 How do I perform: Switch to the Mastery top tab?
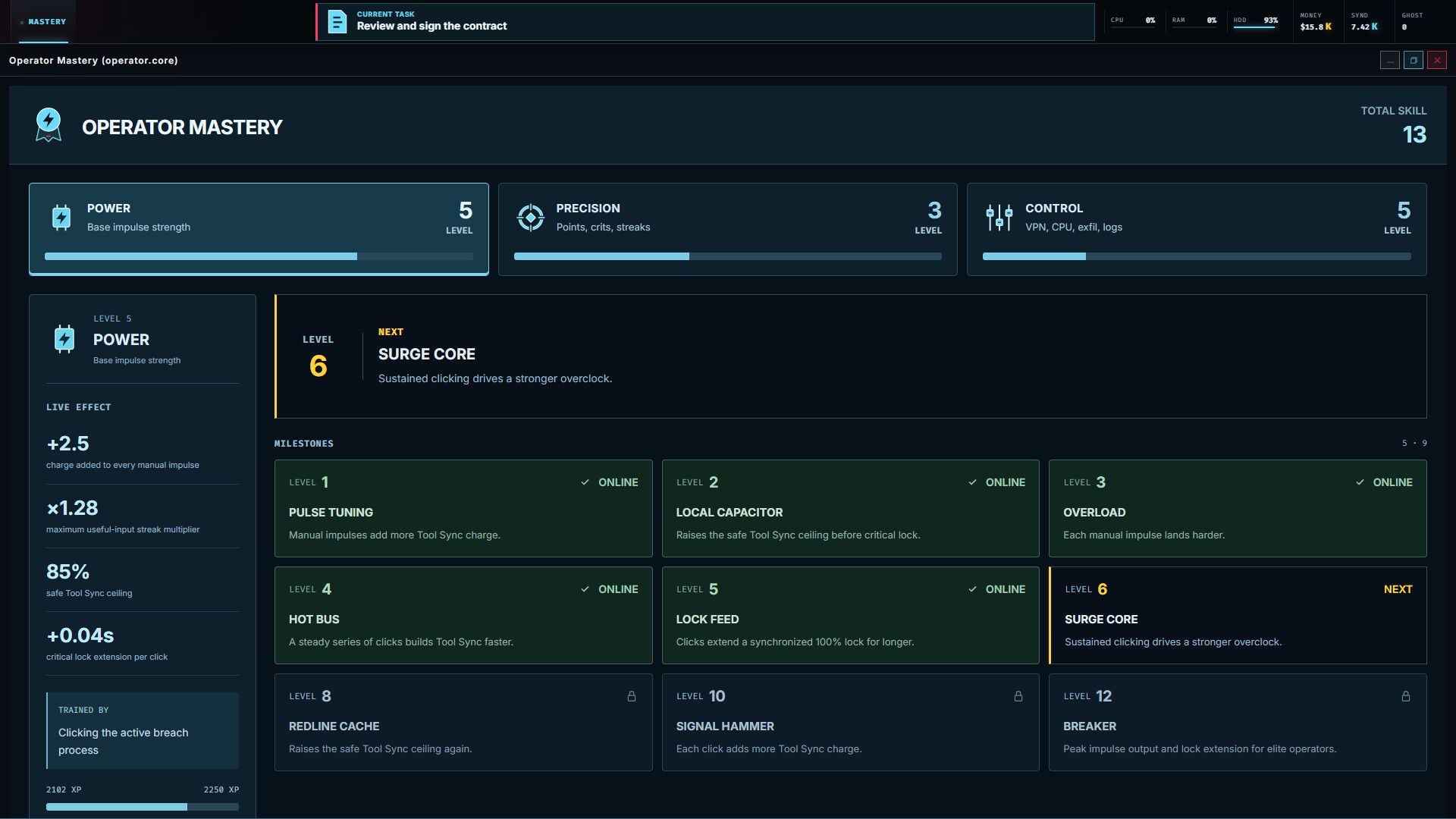[x=43, y=22]
